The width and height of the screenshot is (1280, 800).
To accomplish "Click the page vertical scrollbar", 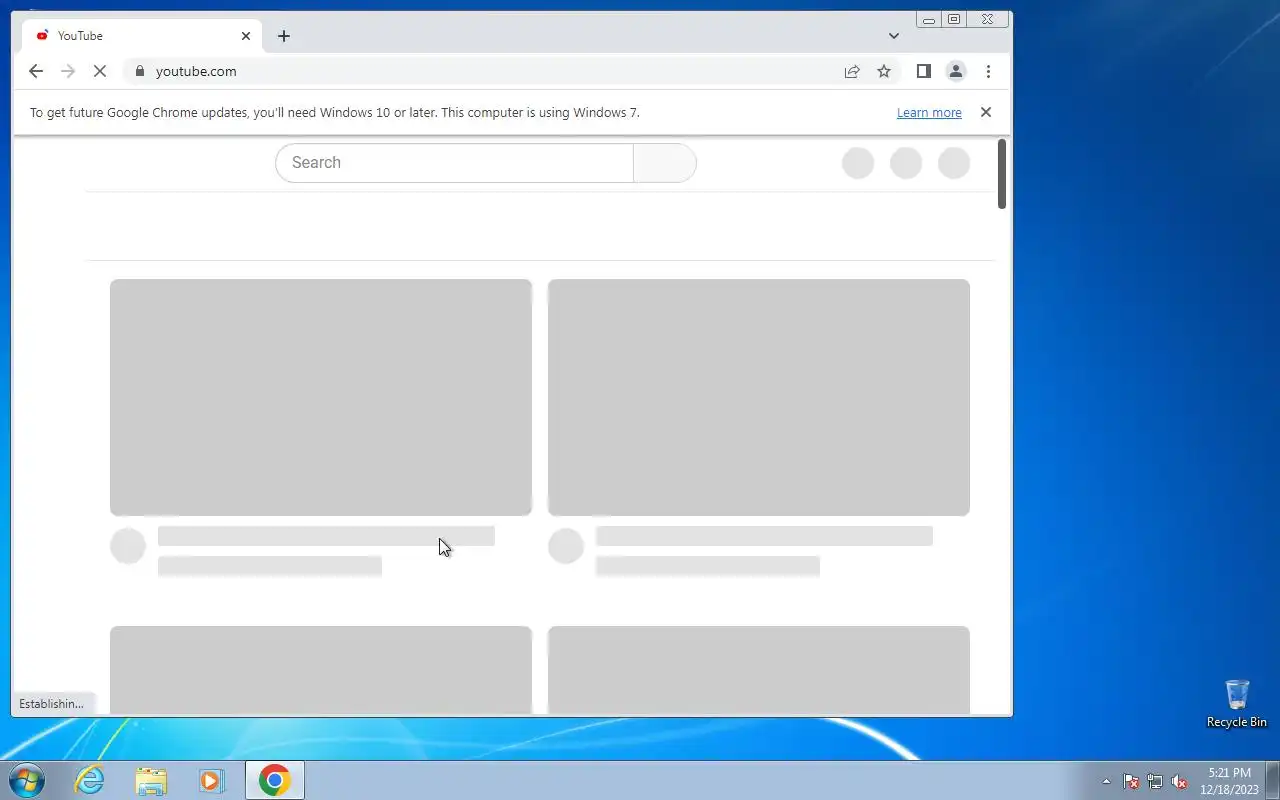I will pos(1002,174).
